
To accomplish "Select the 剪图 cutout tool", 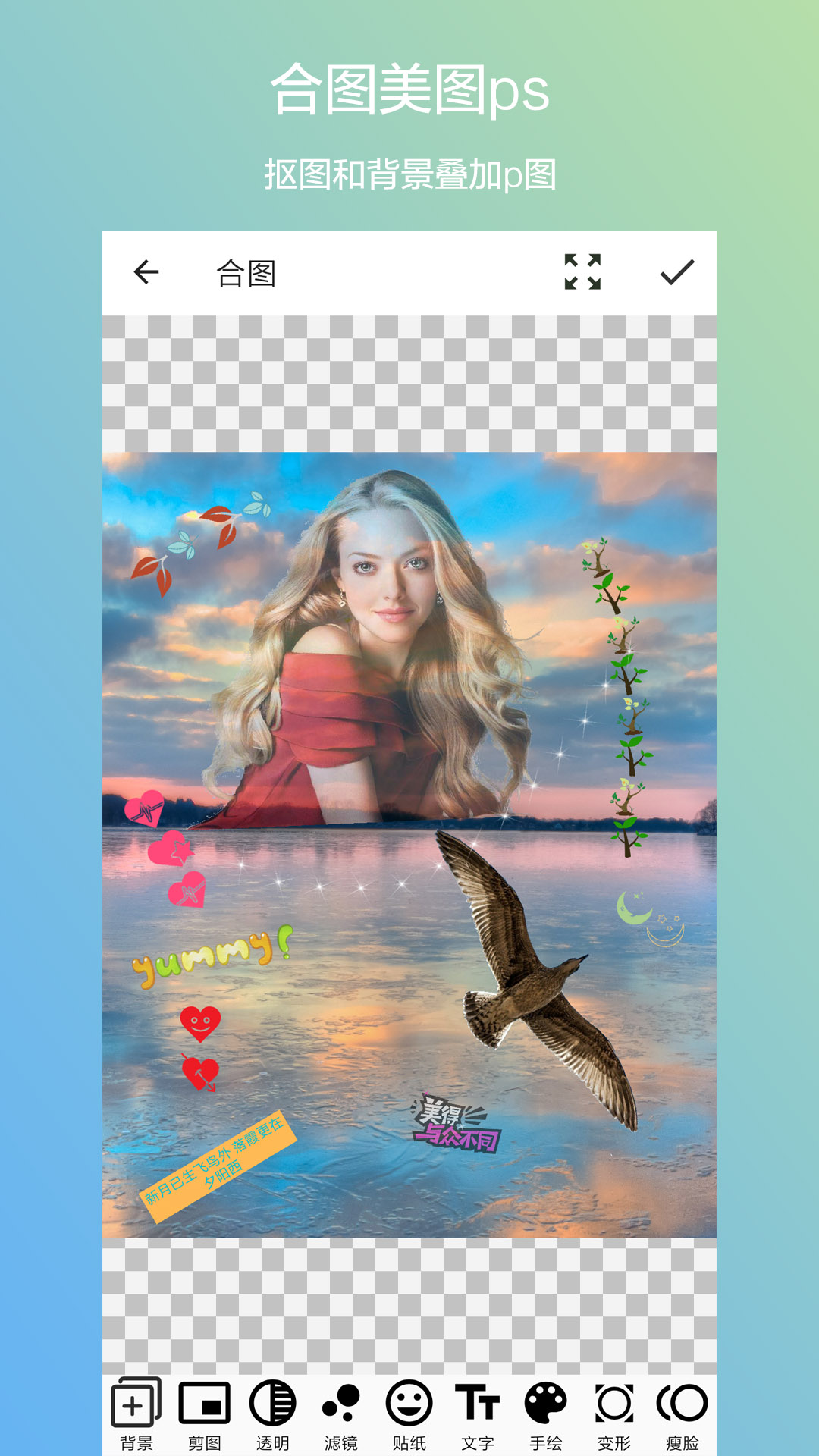I will pyautogui.click(x=205, y=1414).
